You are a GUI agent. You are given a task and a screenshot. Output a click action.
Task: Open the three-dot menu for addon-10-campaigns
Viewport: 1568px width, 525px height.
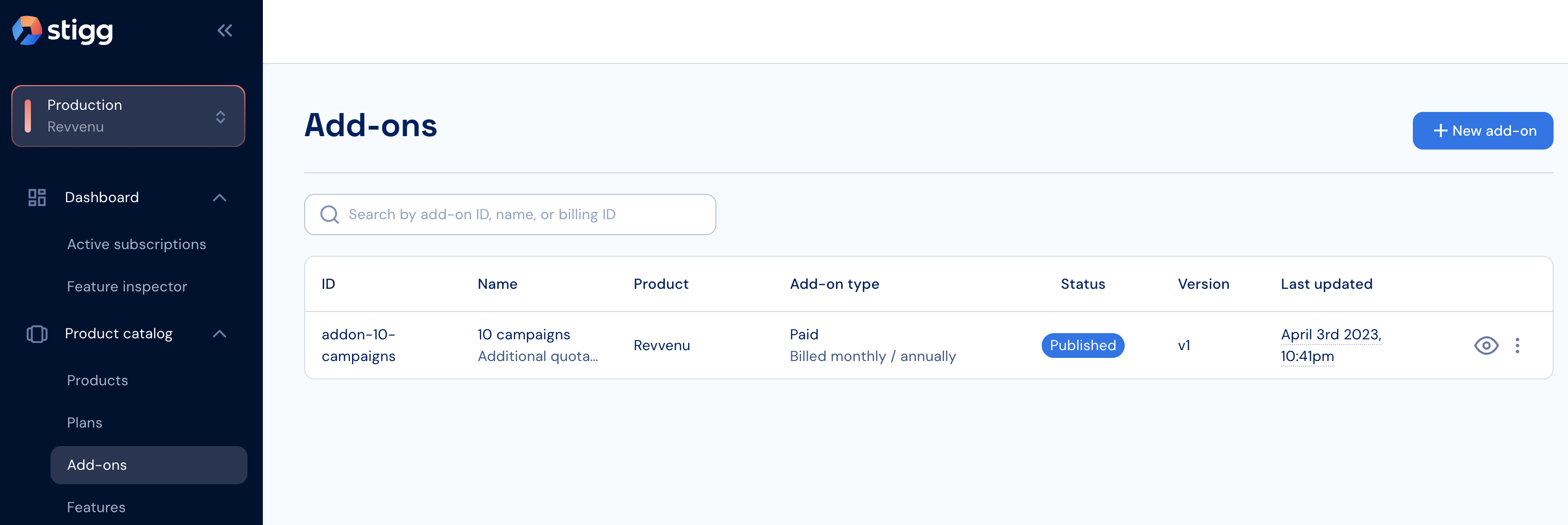coord(1517,346)
